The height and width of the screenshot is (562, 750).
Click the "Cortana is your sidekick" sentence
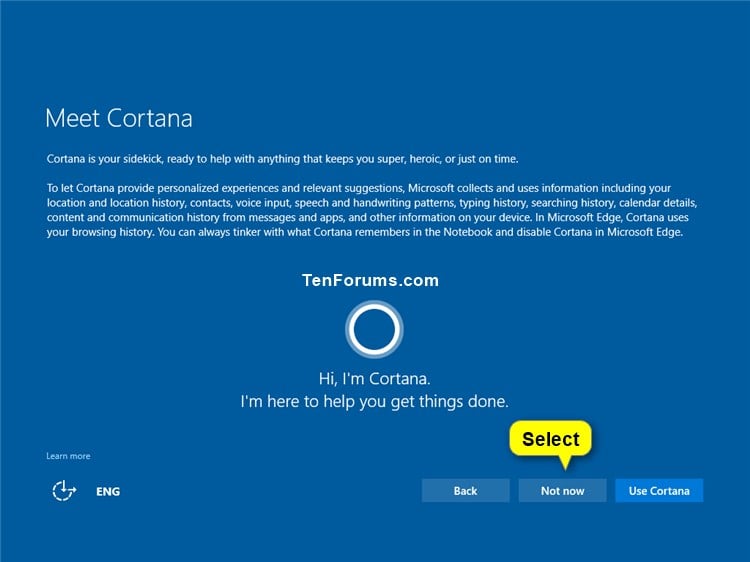click(283, 159)
